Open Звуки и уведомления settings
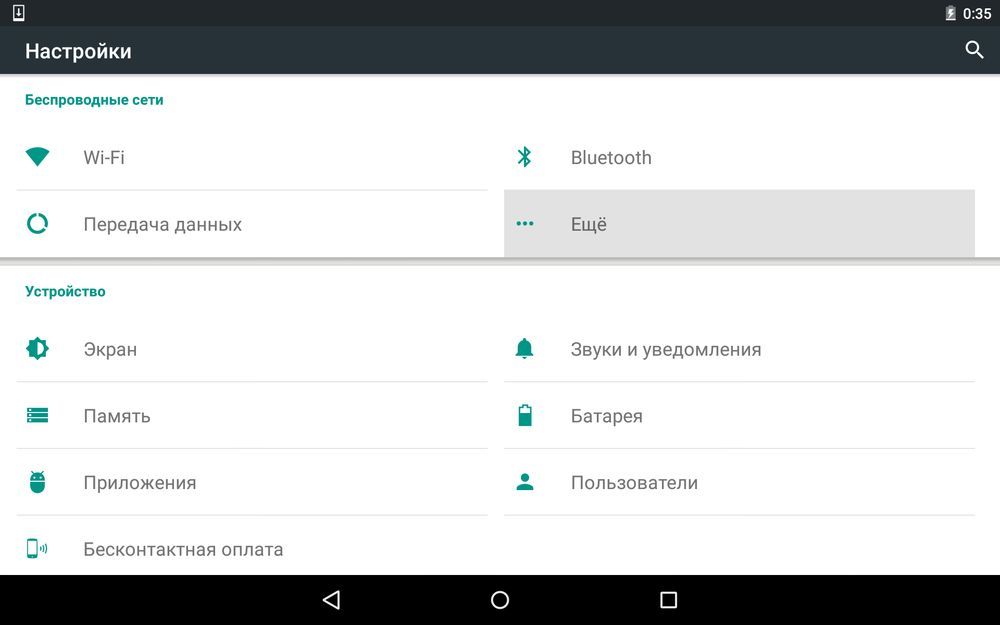The width and height of the screenshot is (1000, 625). click(x=739, y=349)
